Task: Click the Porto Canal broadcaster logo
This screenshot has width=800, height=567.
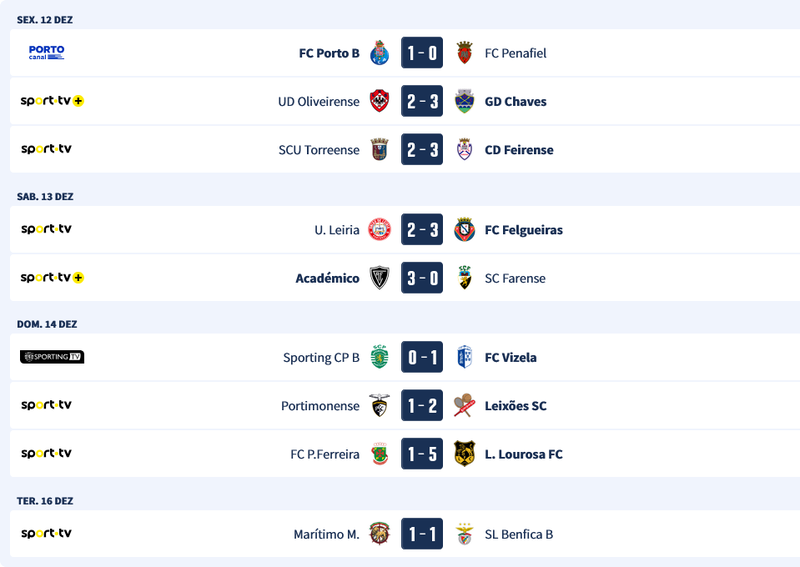Action: [x=46, y=53]
